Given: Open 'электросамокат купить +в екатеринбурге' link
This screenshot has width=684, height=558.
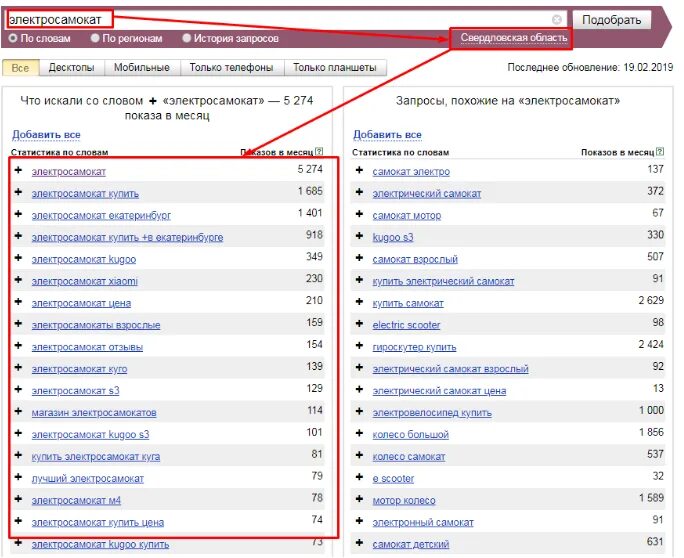Looking at the screenshot, I should 127,237.
